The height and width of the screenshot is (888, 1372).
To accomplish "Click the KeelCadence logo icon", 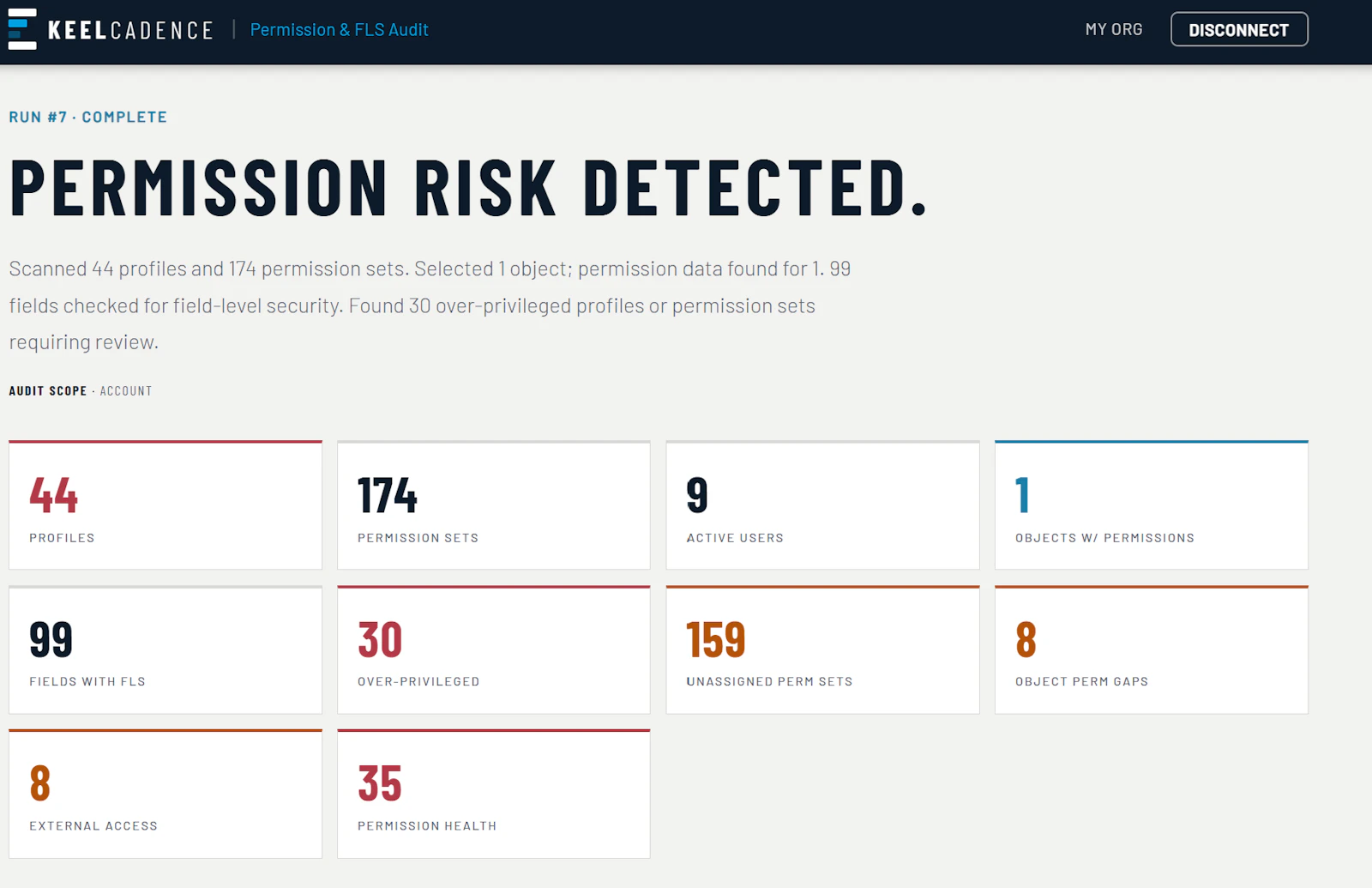I will click(22, 29).
